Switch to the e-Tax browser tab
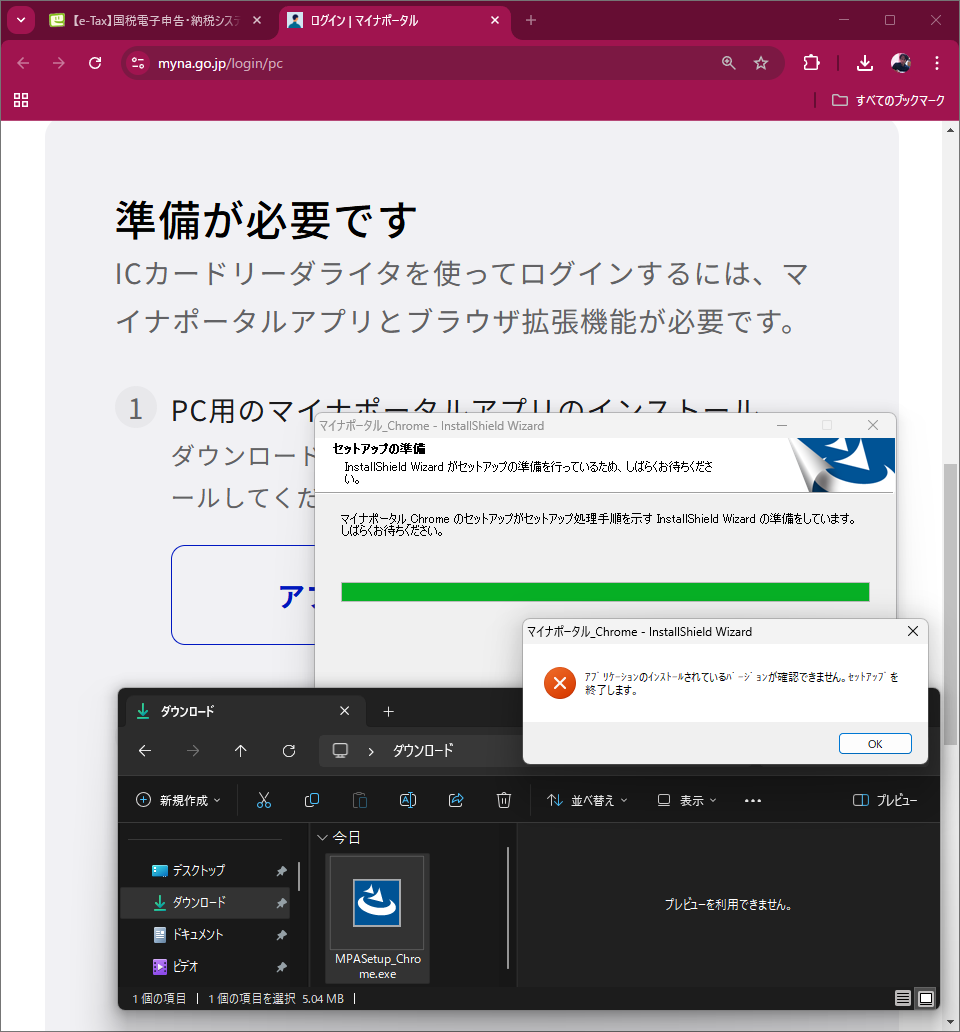The width and height of the screenshot is (960, 1032). [x=154, y=20]
